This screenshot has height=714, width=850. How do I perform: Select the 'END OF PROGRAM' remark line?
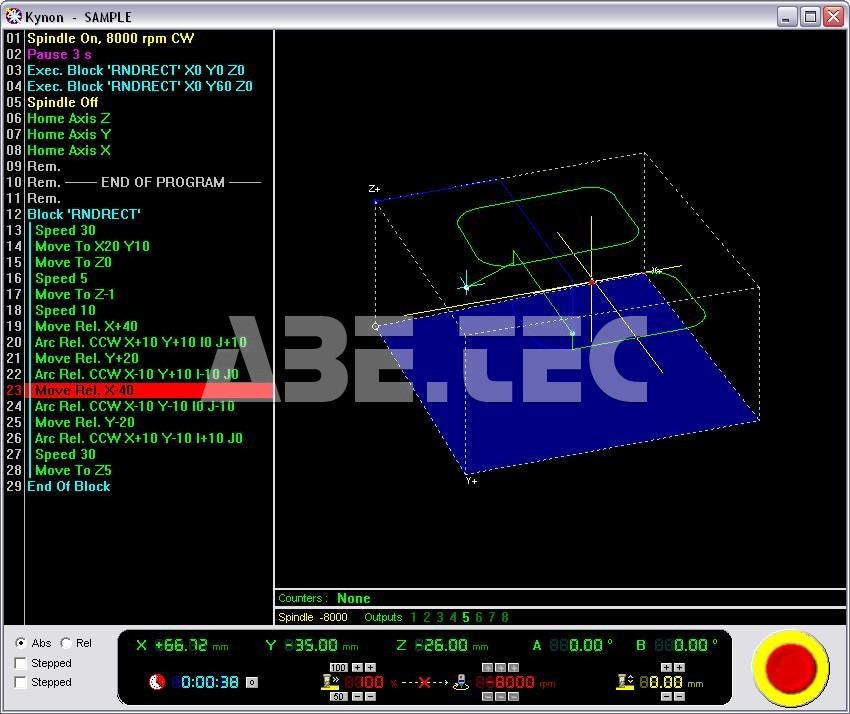(144, 182)
